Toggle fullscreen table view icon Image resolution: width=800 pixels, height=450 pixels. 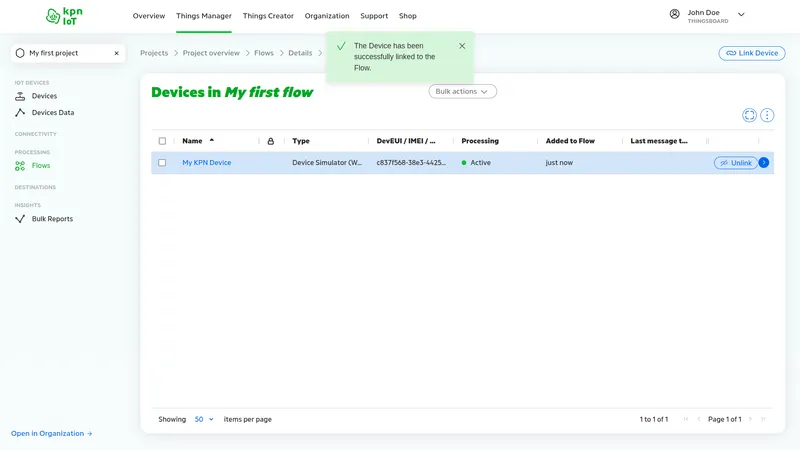click(x=749, y=115)
